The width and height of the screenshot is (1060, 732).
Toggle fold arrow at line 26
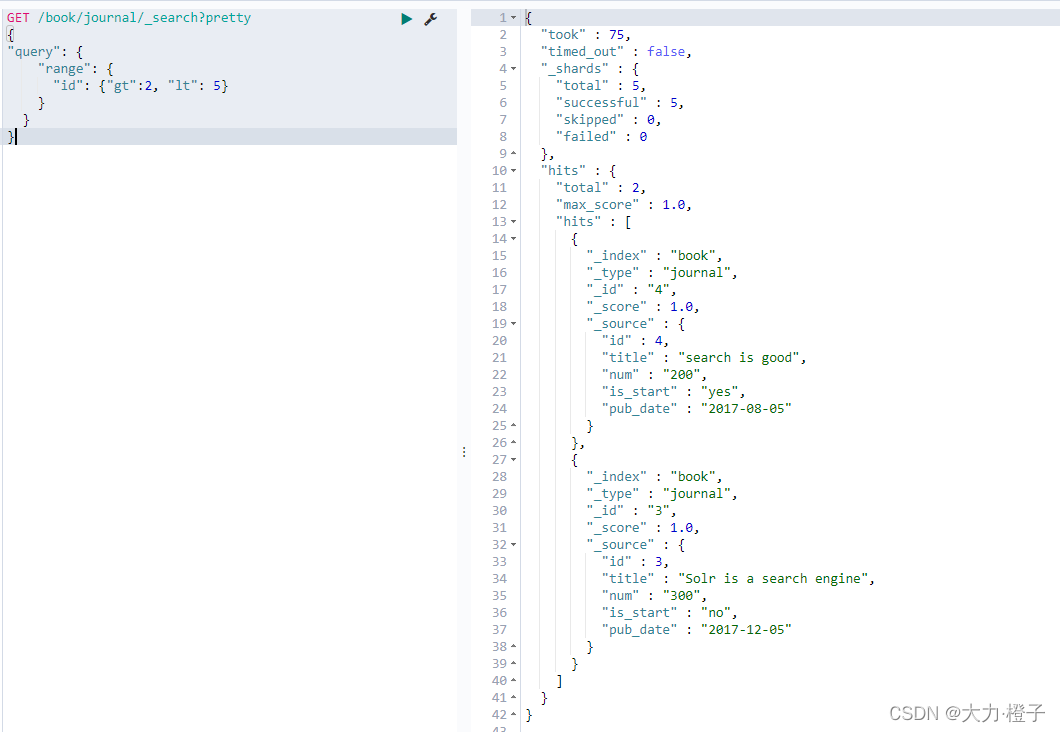coord(514,443)
